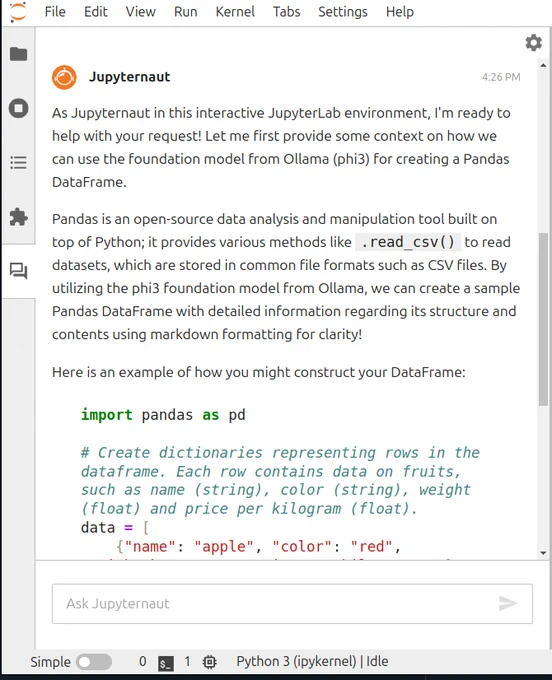552x680 pixels.
Task: Open the Settings menu
Action: (343, 12)
